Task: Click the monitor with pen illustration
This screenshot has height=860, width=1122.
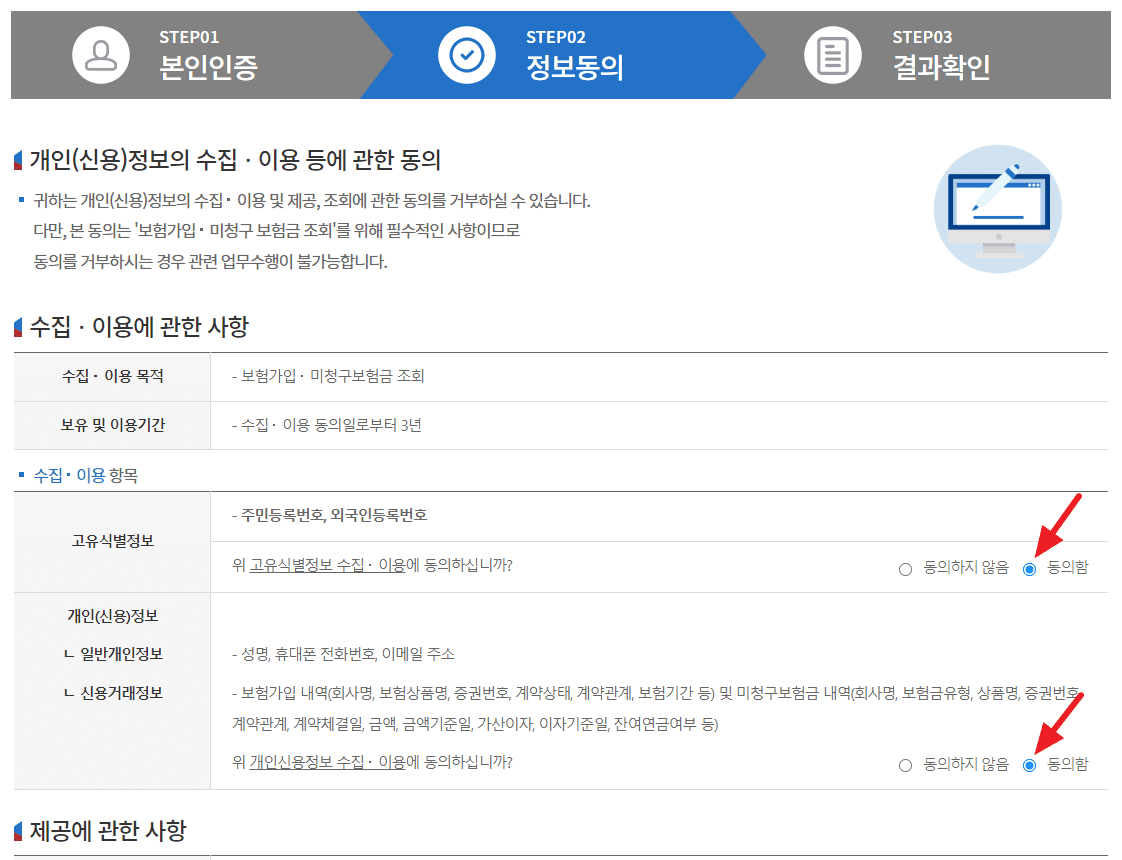Action: (x=997, y=209)
